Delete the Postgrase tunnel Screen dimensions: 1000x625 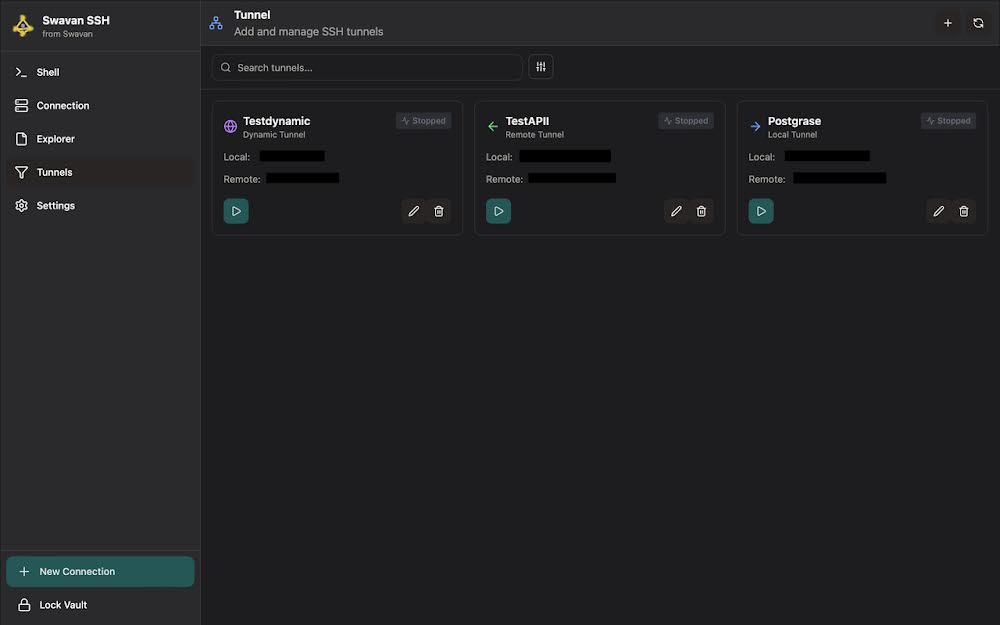coord(964,211)
